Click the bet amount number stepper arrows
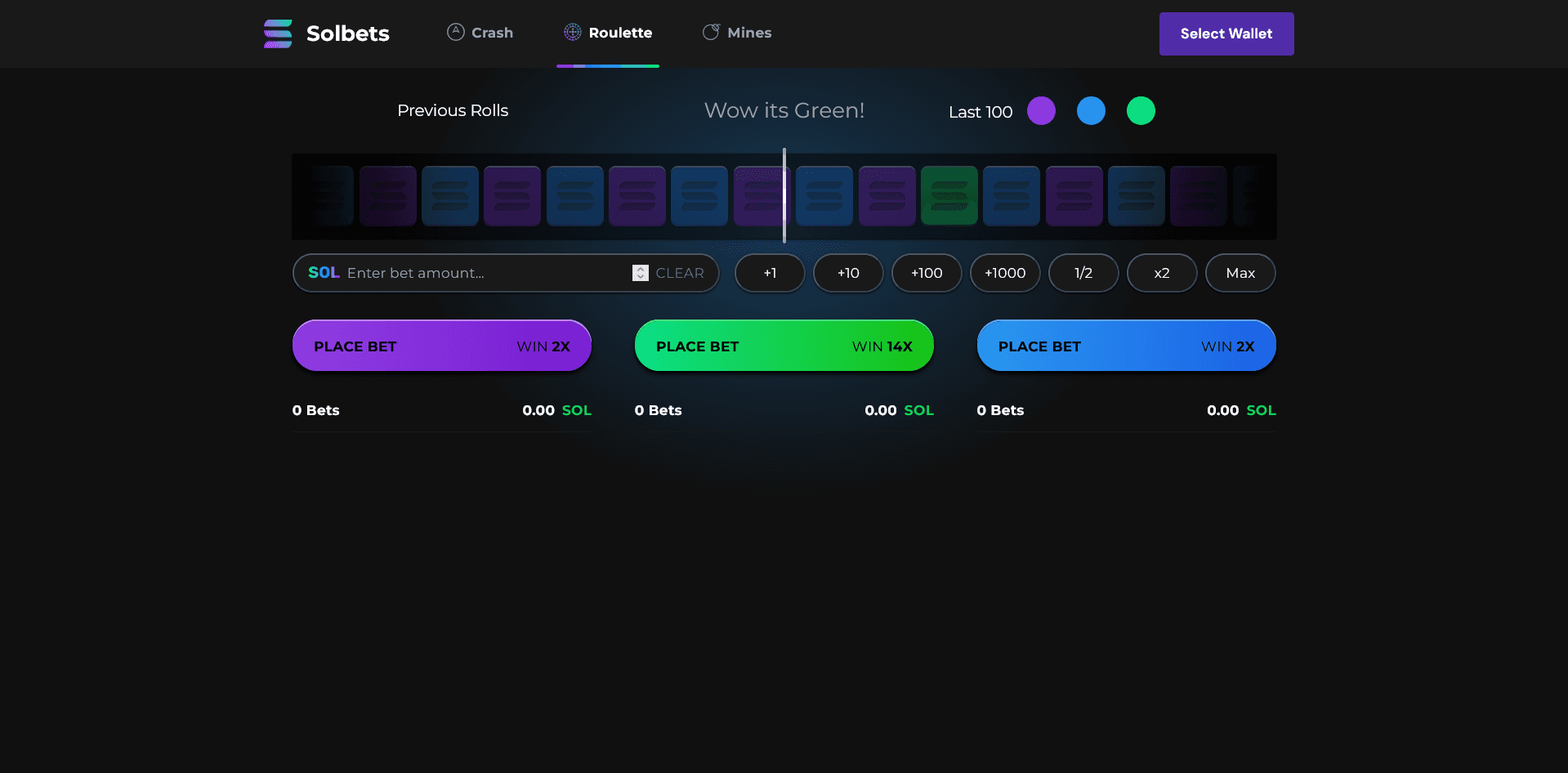This screenshot has height=773, width=1568. (x=641, y=273)
